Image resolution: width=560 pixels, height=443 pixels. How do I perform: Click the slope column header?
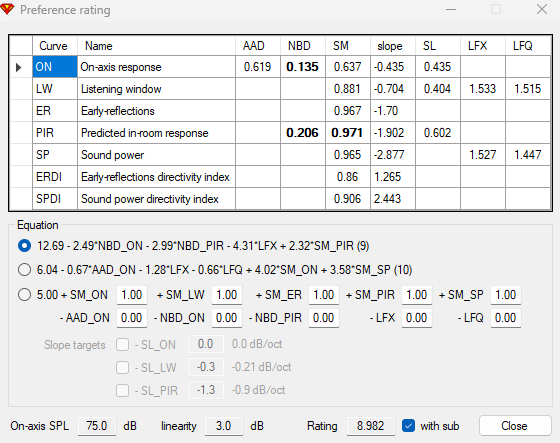(x=393, y=46)
